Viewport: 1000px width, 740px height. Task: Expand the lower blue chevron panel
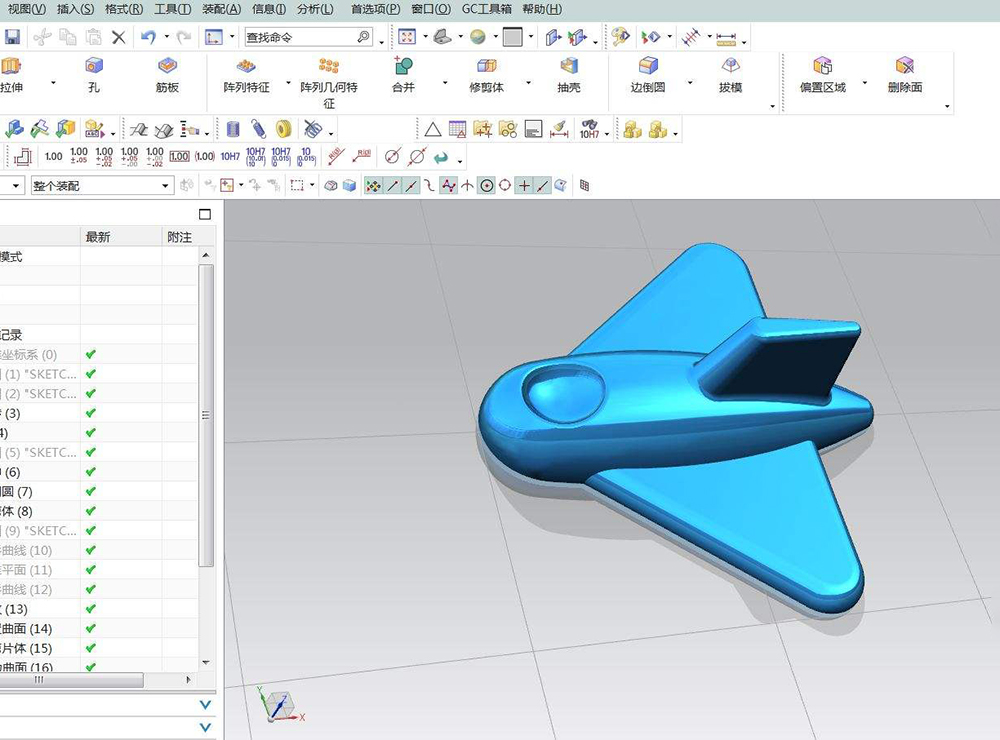[x=205, y=727]
